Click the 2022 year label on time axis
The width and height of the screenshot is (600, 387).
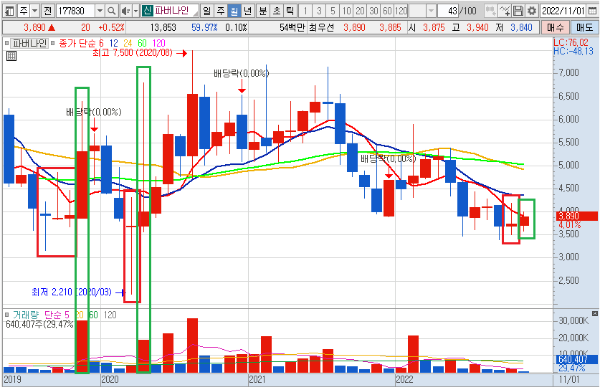(x=404, y=379)
